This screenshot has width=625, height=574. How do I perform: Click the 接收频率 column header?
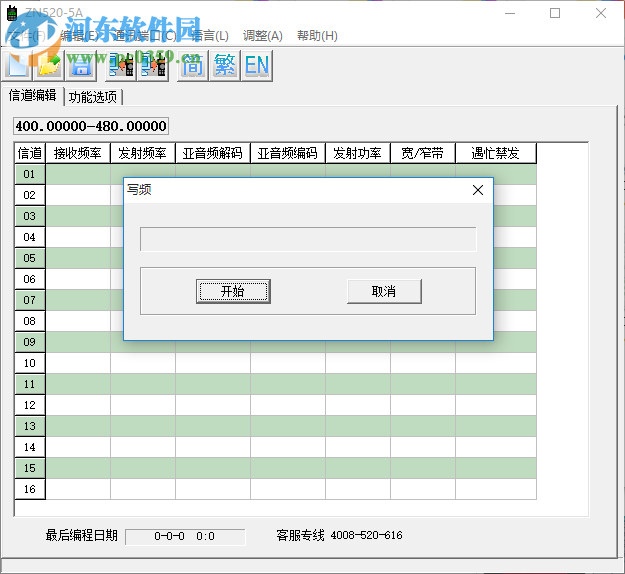coord(78,153)
